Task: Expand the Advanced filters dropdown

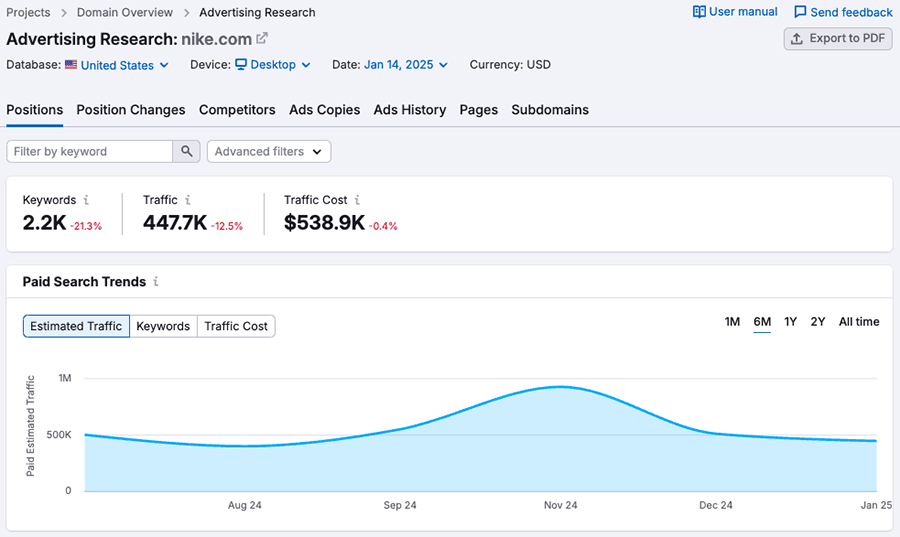Action: click(269, 151)
